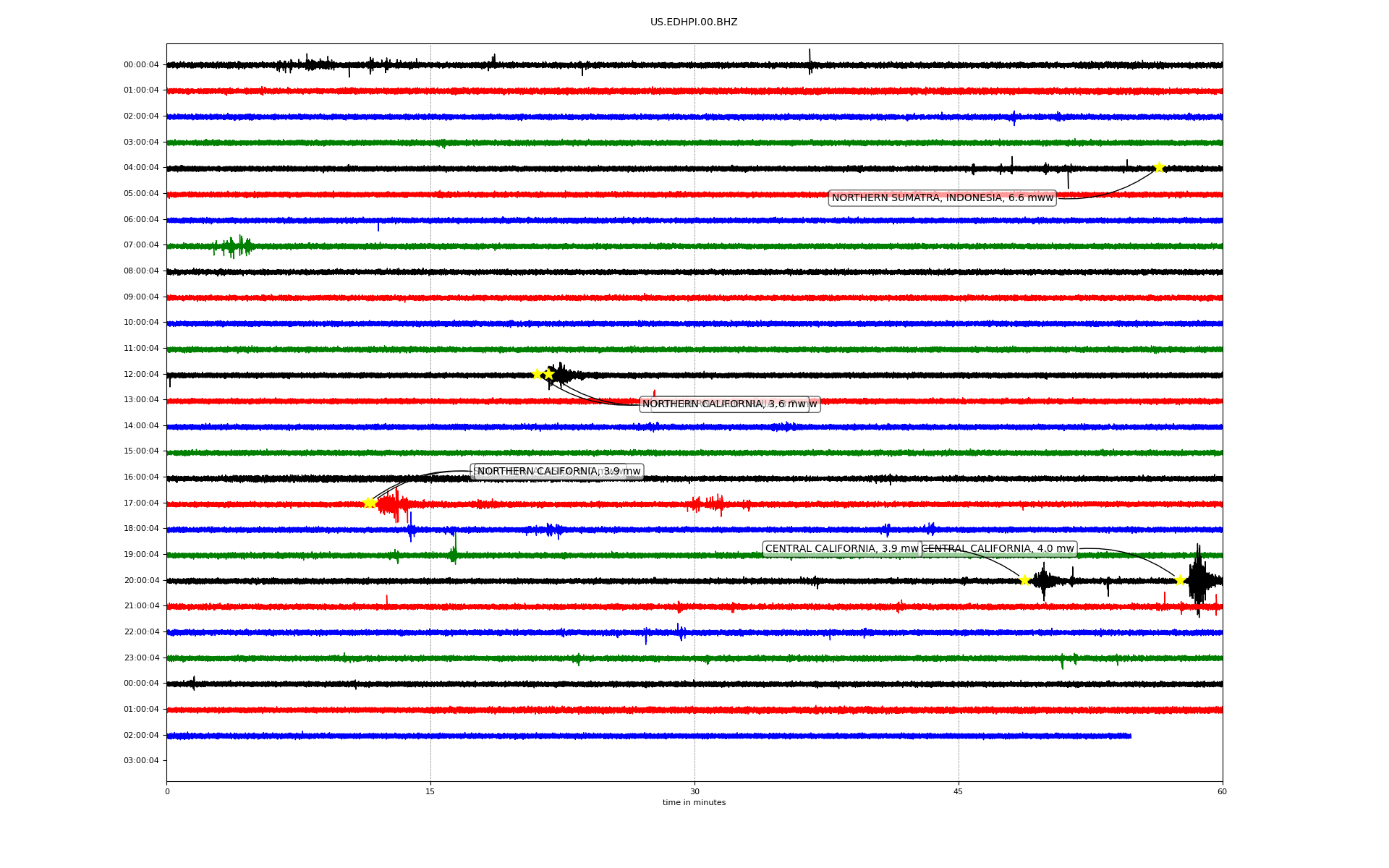The image size is (1389, 868).
Task: Click the 20:00:04 row time label
Action: pos(141,580)
